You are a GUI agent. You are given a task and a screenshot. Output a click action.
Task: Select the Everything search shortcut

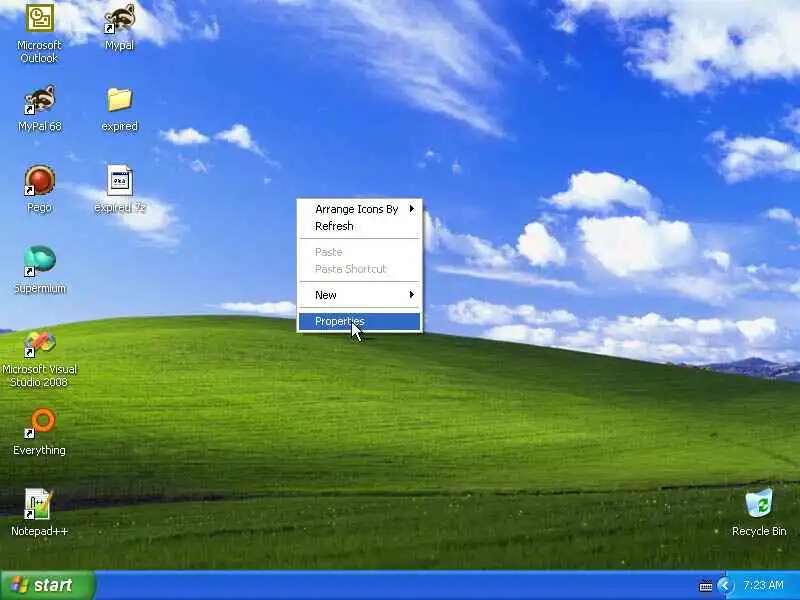point(40,432)
